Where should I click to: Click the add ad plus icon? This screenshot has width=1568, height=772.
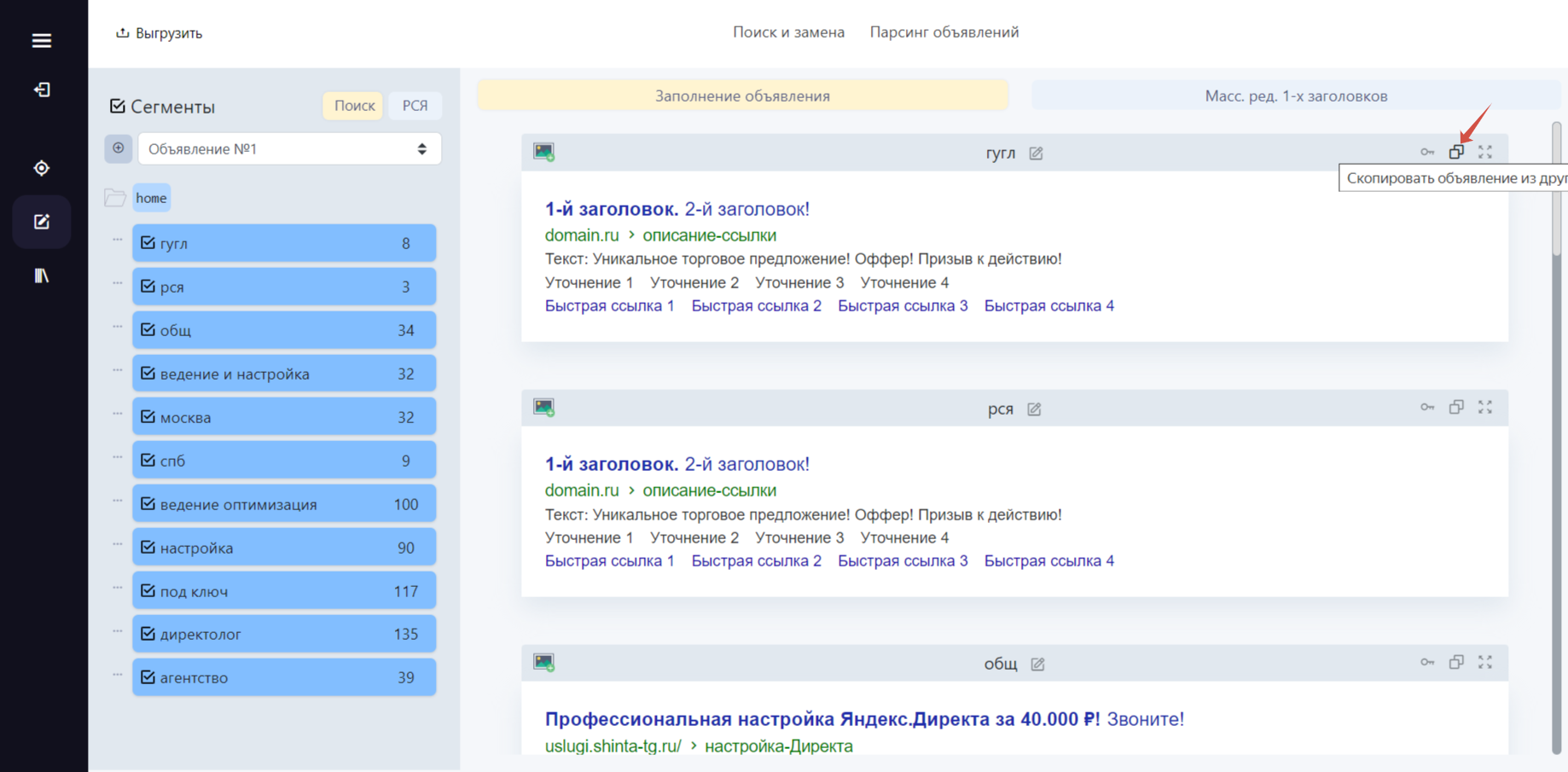119,148
